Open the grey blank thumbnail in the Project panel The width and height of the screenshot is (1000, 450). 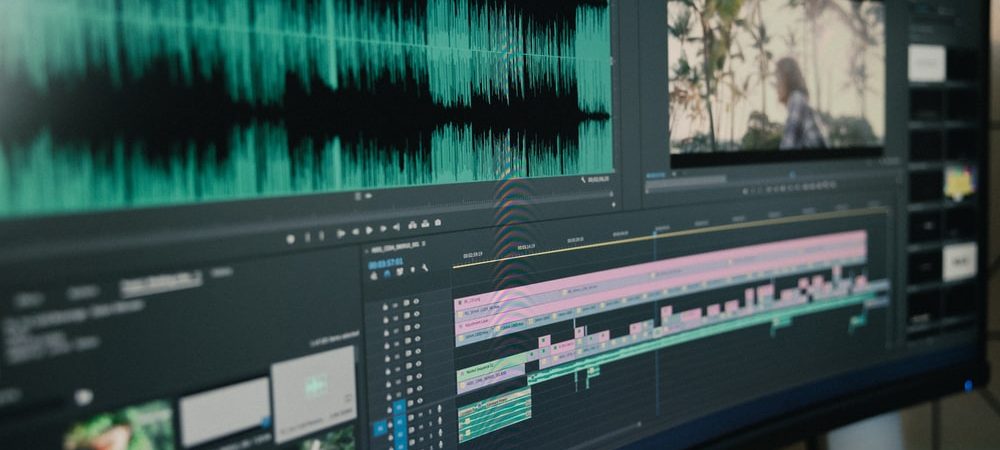[224, 410]
